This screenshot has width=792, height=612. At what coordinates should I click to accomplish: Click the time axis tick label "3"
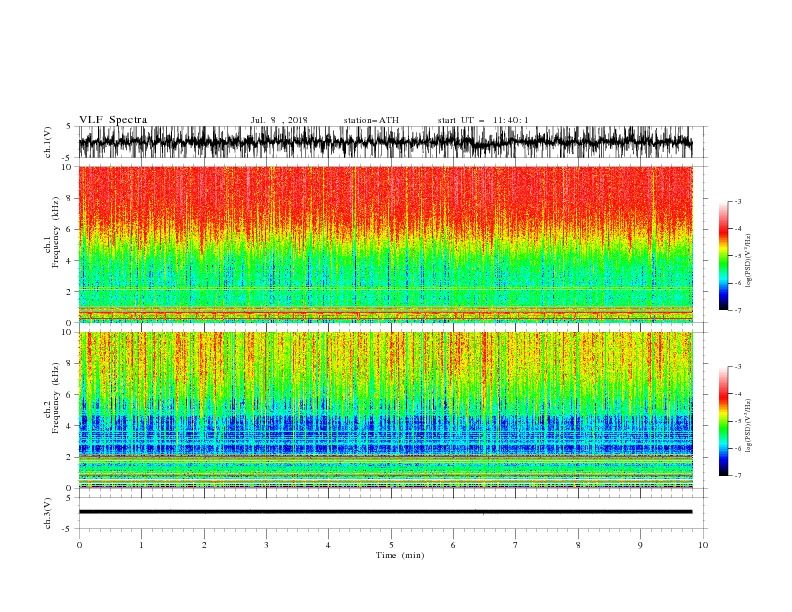coord(266,545)
